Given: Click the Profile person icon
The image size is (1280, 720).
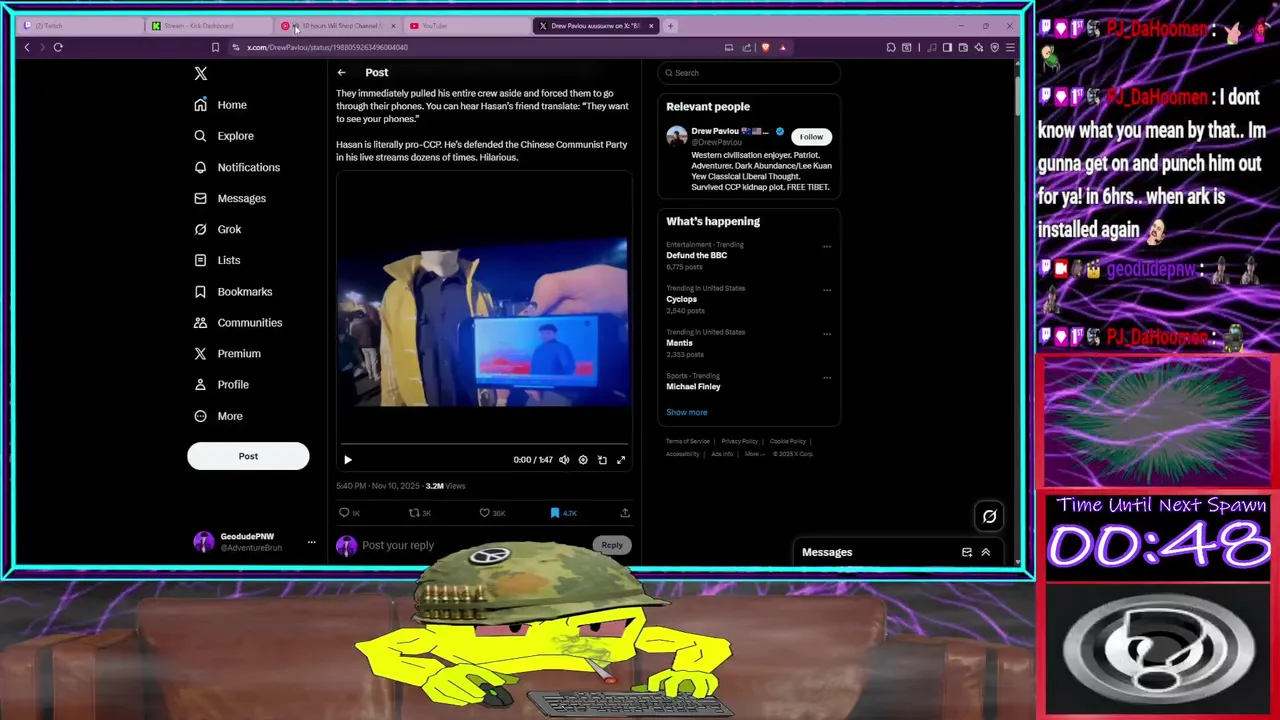Looking at the screenshot, I should [200, 384].
